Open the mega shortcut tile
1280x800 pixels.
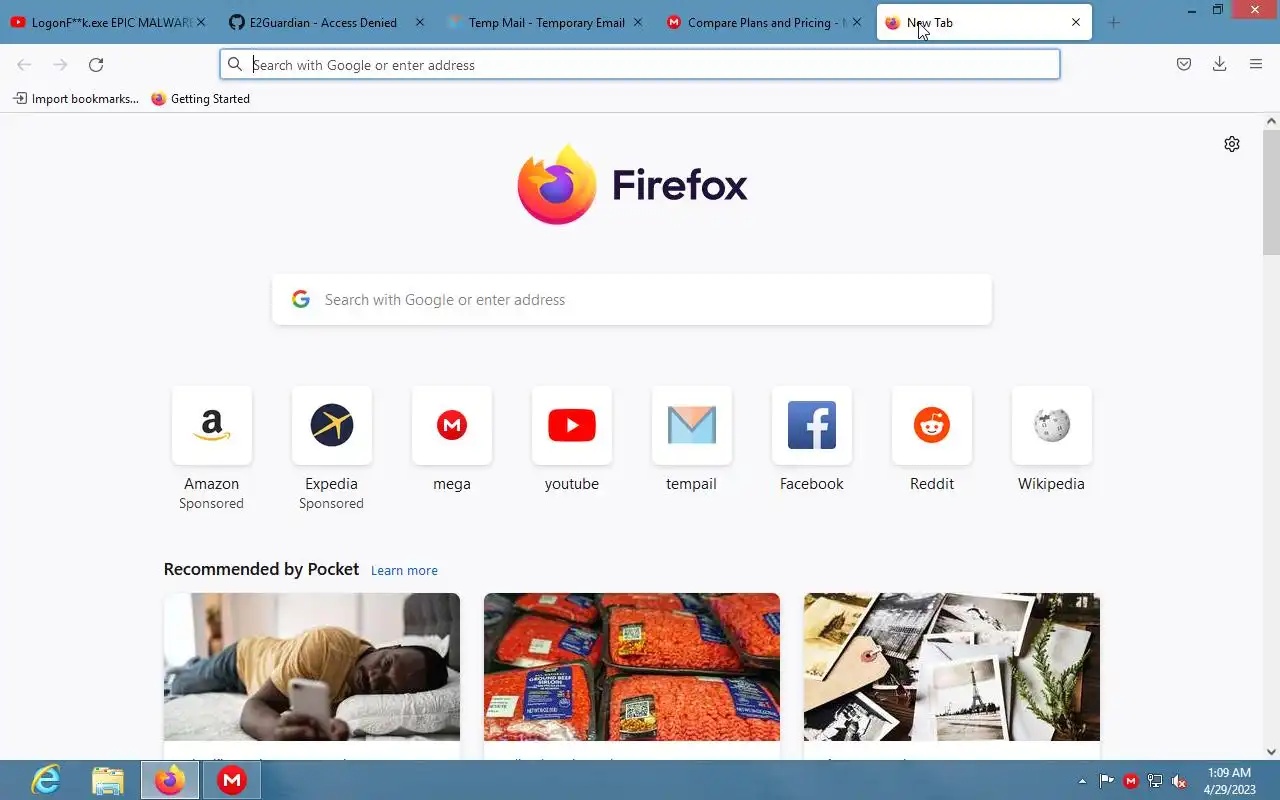coord(451,425)
